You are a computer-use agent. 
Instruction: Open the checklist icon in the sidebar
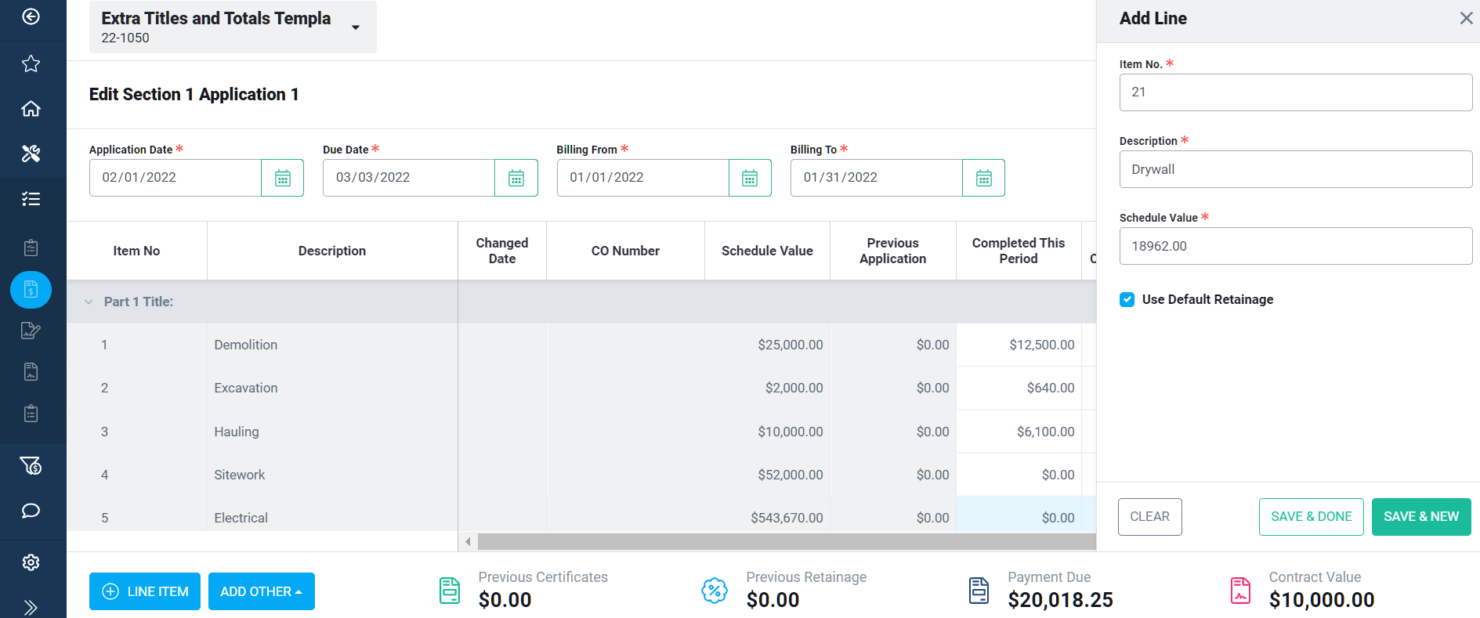30,198
